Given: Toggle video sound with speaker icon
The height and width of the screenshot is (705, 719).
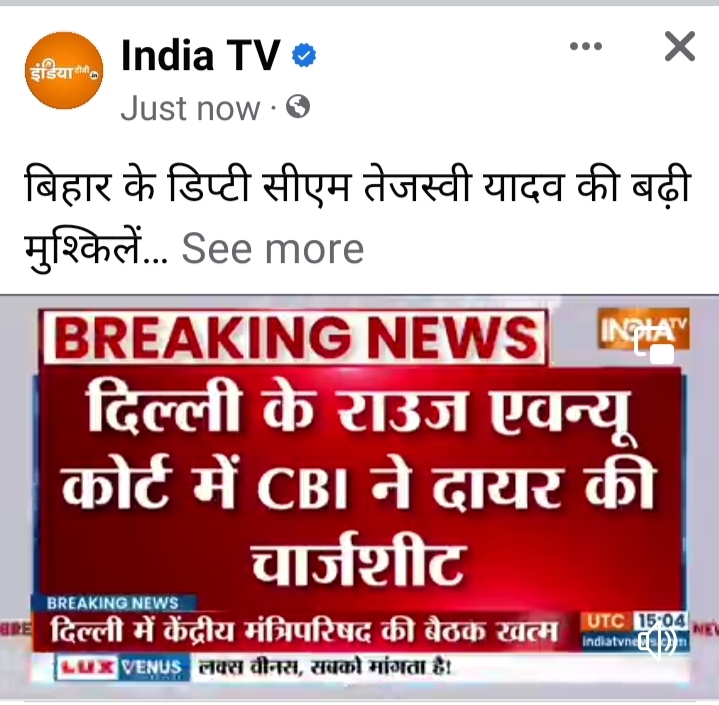Looking at the screenshot, I should click(658, 641).
